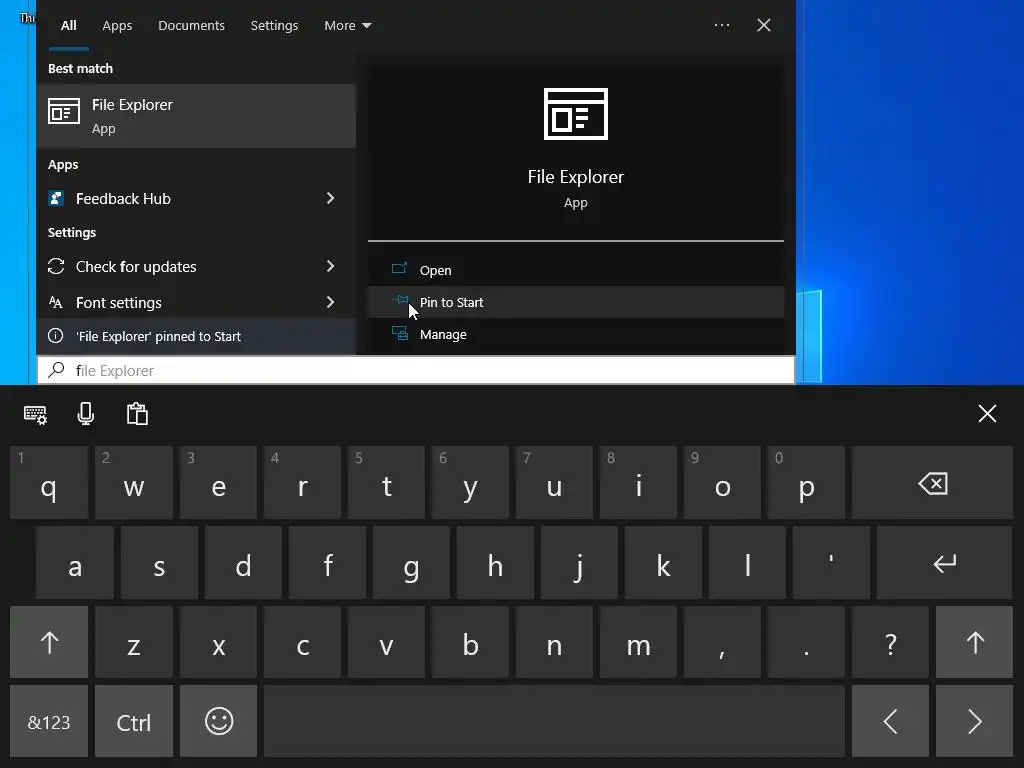Tap the q key
This screenshot has height=768, width=1024.
tap(49, 483)
